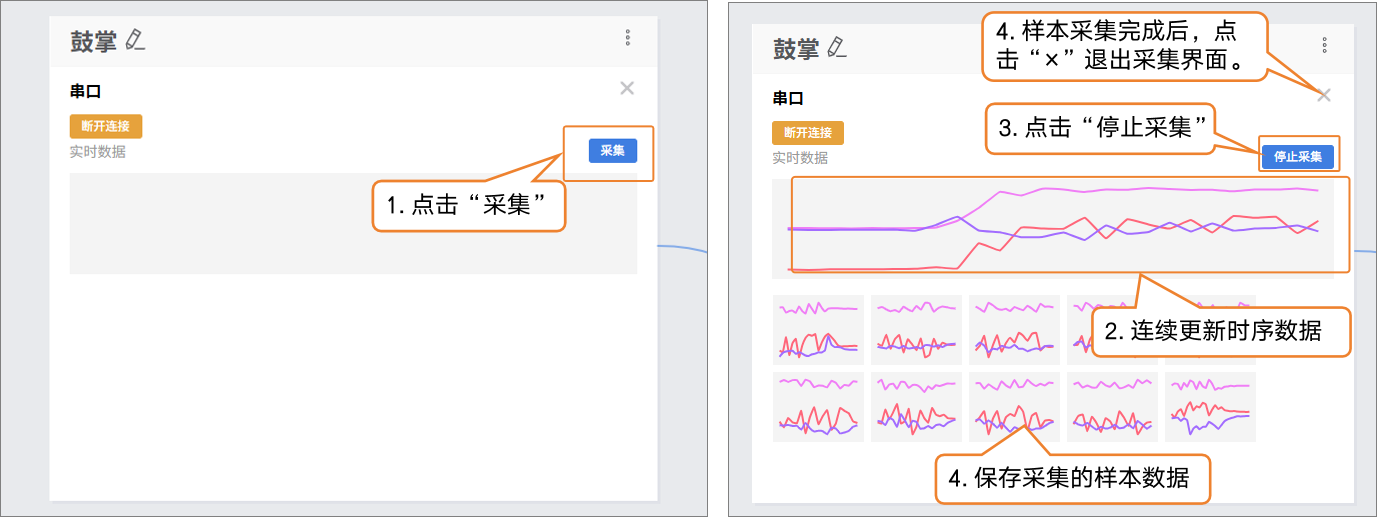The width and height of the screenshot is (1378, 517).
Task: Select second sample thumbnail in top row
Action: coord(916,329)
